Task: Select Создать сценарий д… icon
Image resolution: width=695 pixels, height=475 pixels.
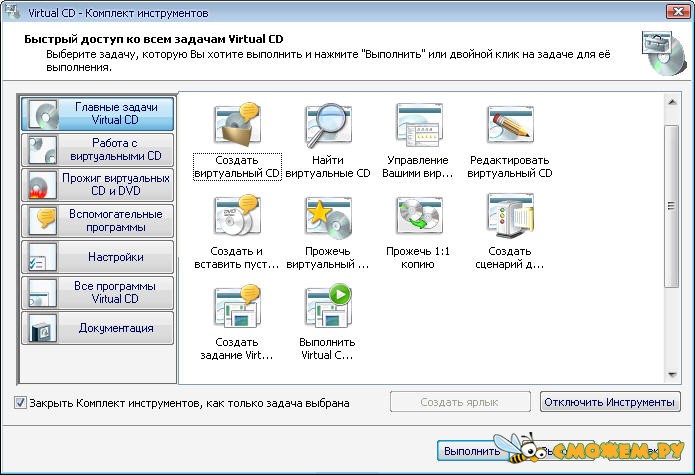Action: pos(510,216)
